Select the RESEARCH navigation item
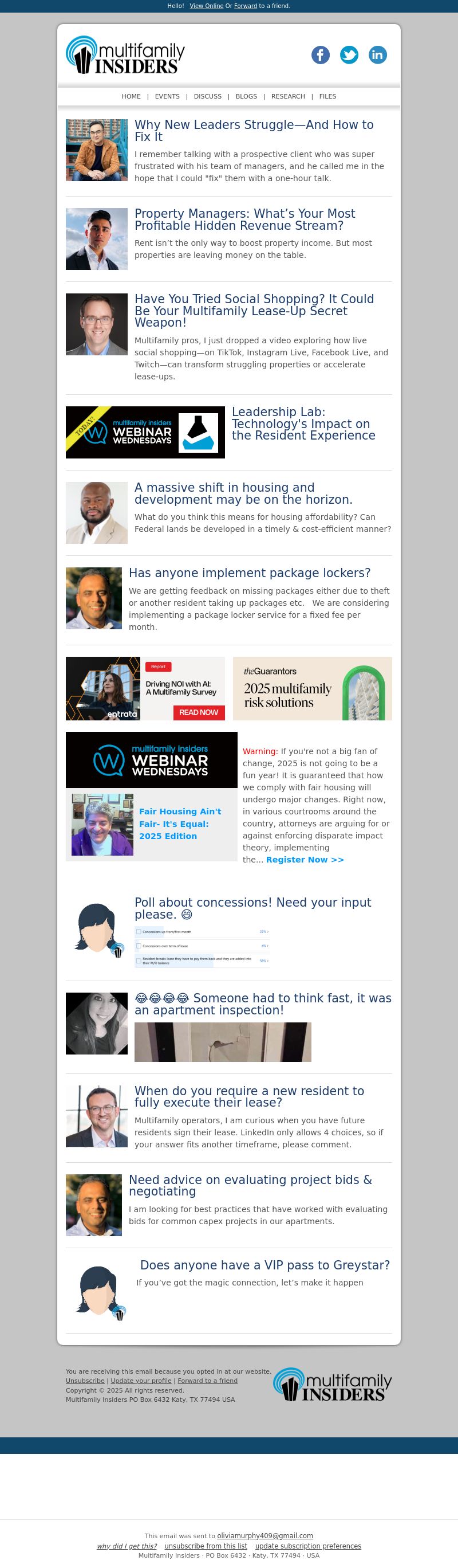This screenshot has height=1568, width=458. [x=289, y=96]
